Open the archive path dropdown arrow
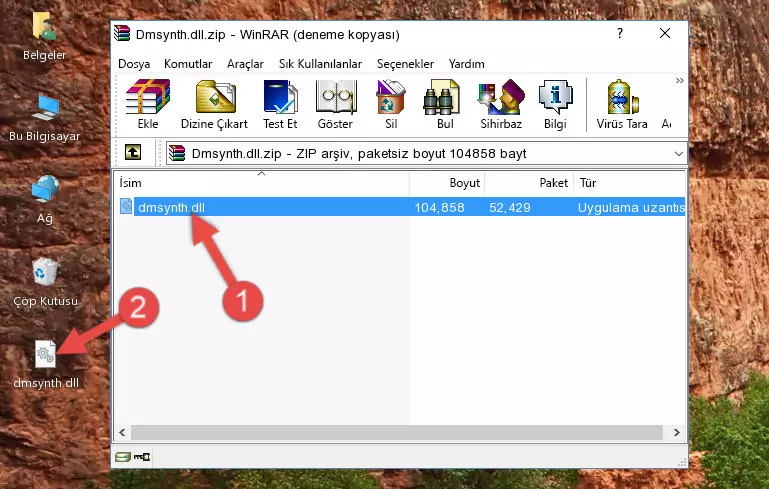 (x=679, y=154)
